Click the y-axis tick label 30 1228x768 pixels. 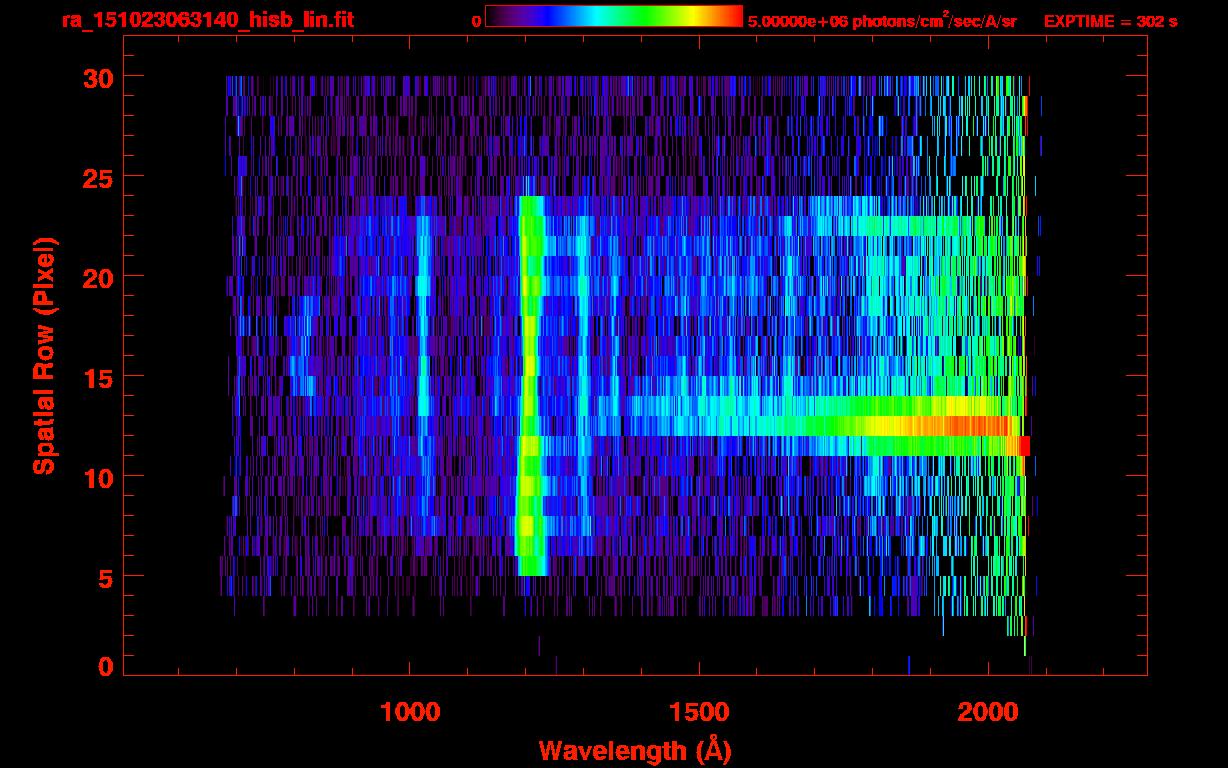[96, 77]
